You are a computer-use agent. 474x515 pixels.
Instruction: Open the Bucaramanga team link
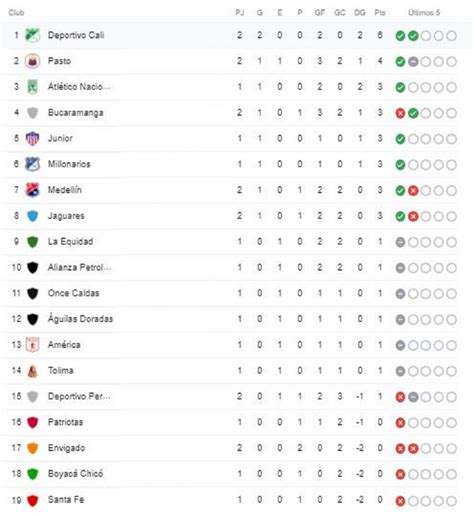coord(76,113)
